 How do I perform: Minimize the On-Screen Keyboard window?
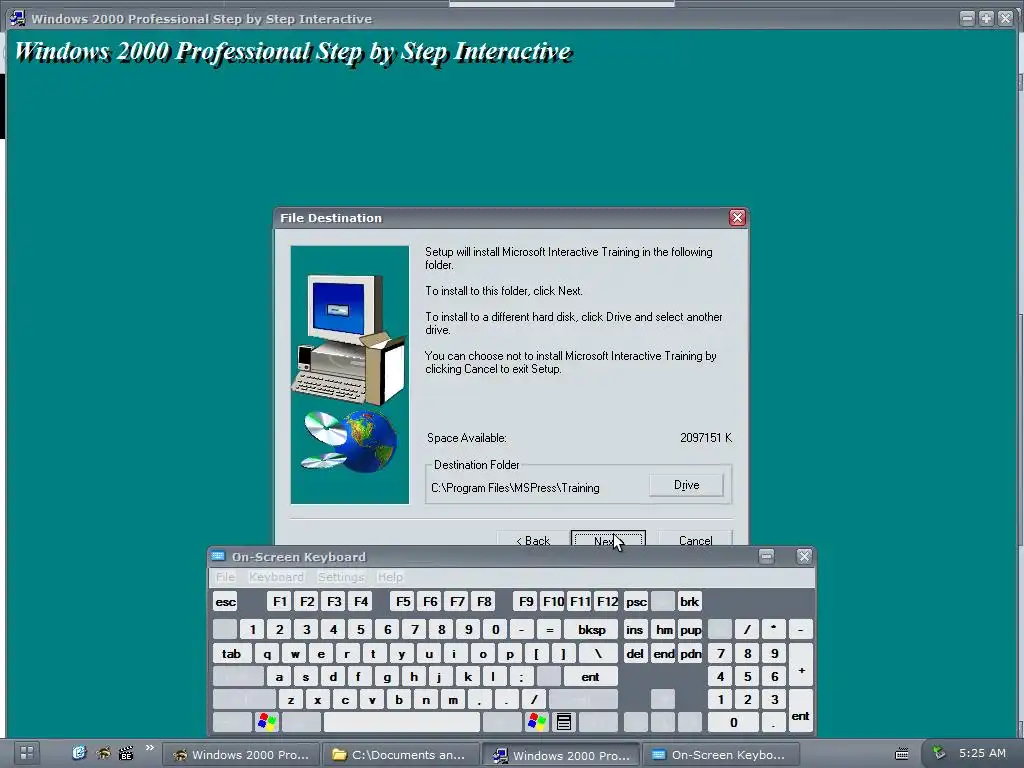click(767, 556)
